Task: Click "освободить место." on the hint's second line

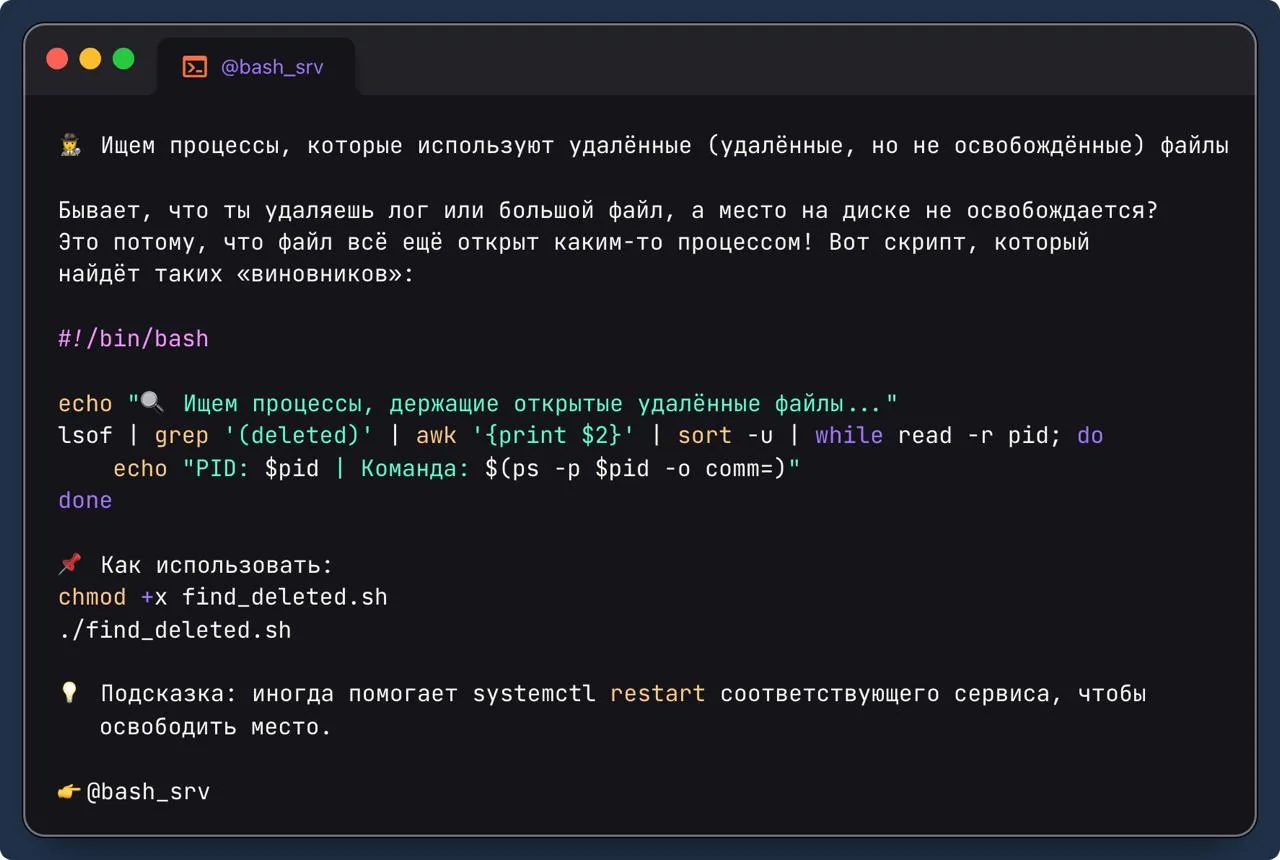Action: 215,727
